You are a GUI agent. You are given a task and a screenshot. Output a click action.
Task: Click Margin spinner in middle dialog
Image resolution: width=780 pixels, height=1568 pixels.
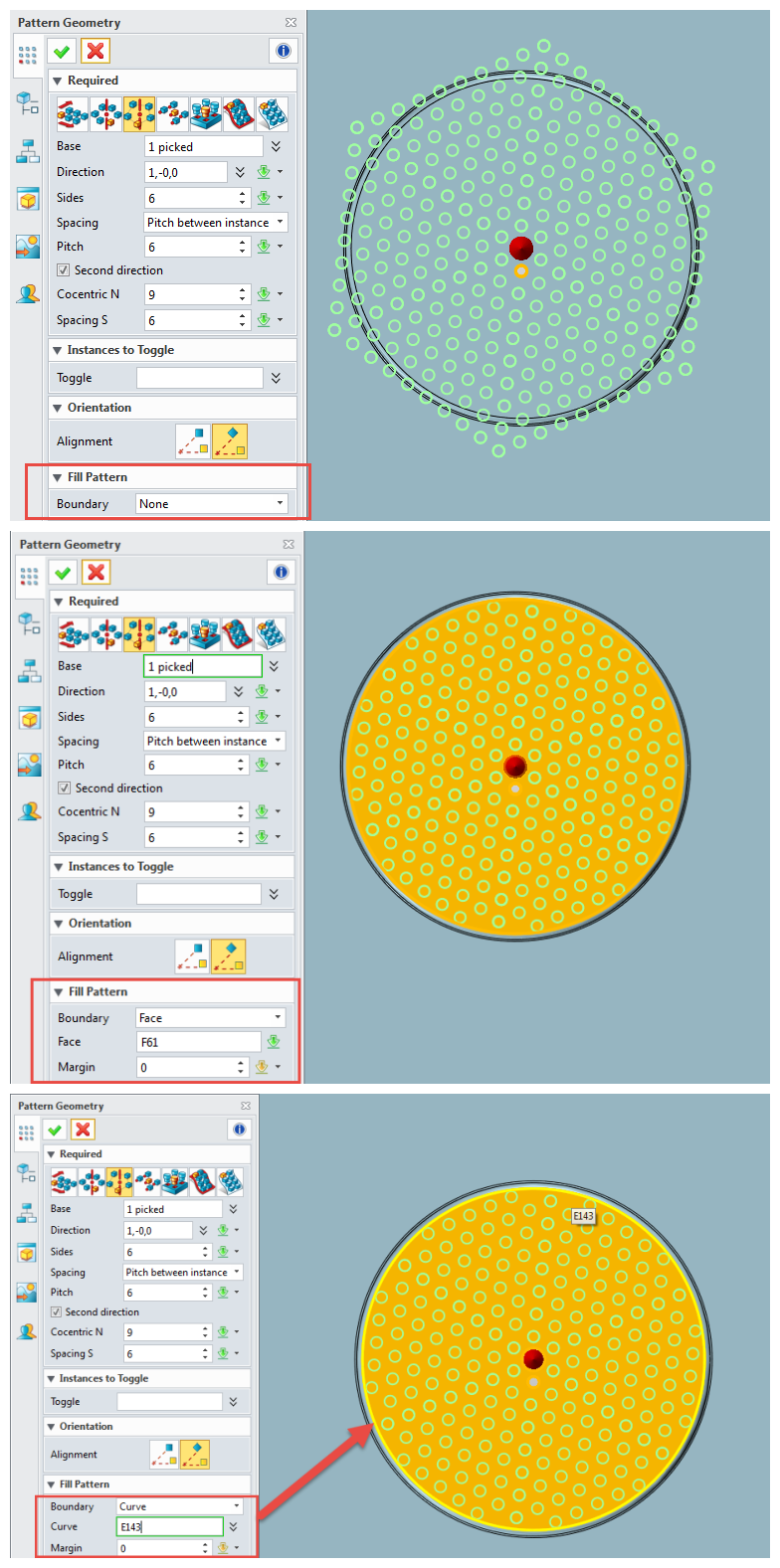click(241, 1067)
